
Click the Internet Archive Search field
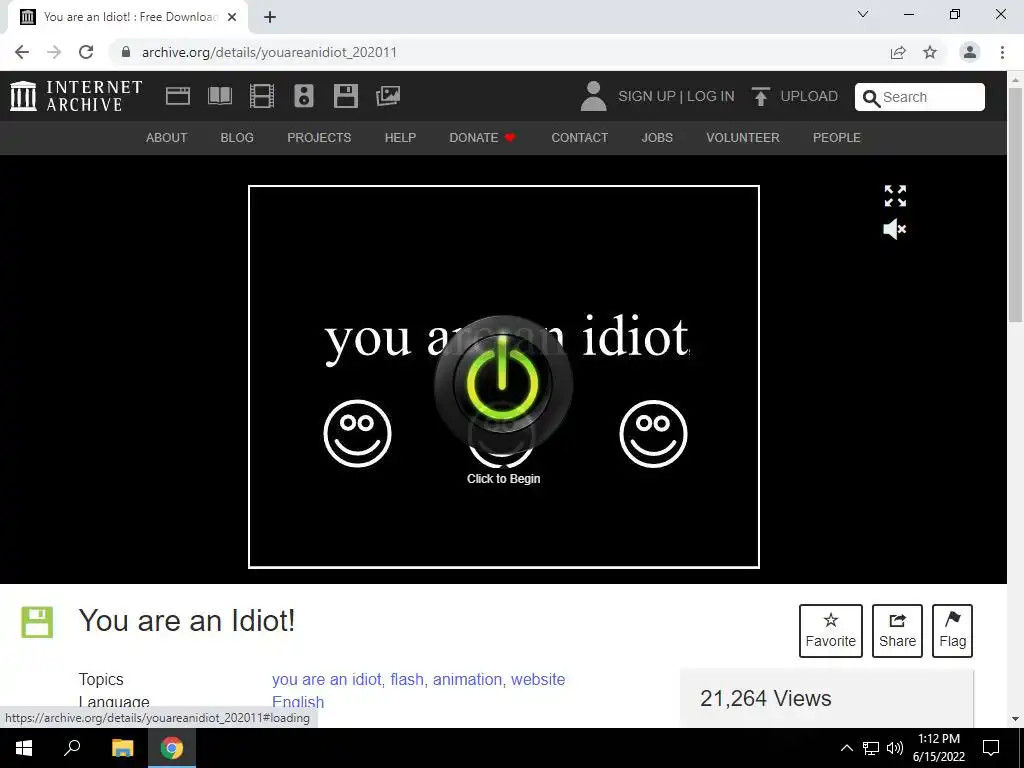pos(920,97)
